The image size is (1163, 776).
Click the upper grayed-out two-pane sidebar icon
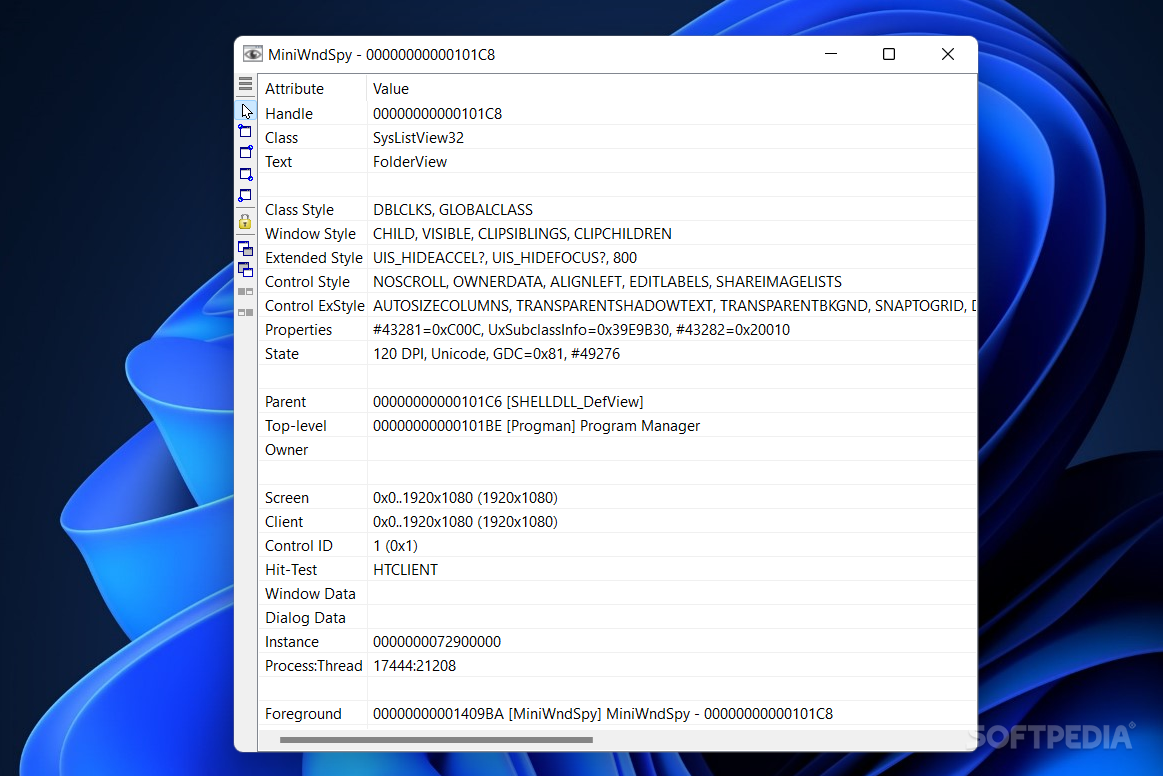[x=246, y=292]
